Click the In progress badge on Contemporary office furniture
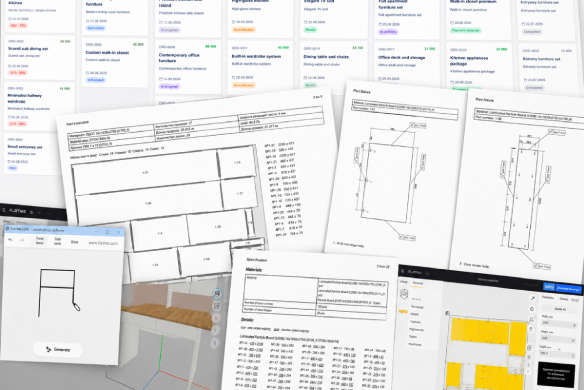 click(x=169, y=86)
